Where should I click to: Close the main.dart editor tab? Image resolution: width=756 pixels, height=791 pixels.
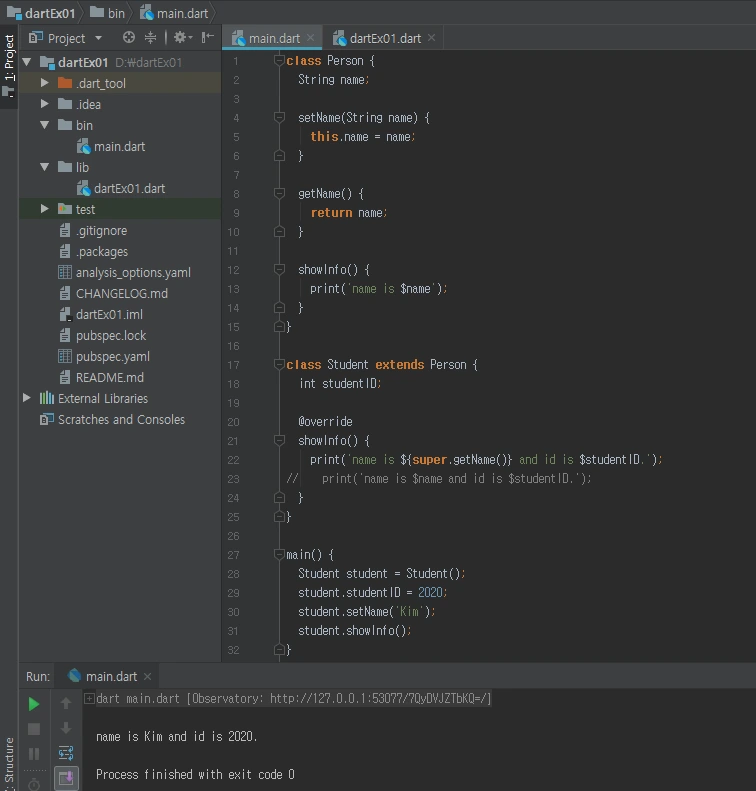pos(311,38)
